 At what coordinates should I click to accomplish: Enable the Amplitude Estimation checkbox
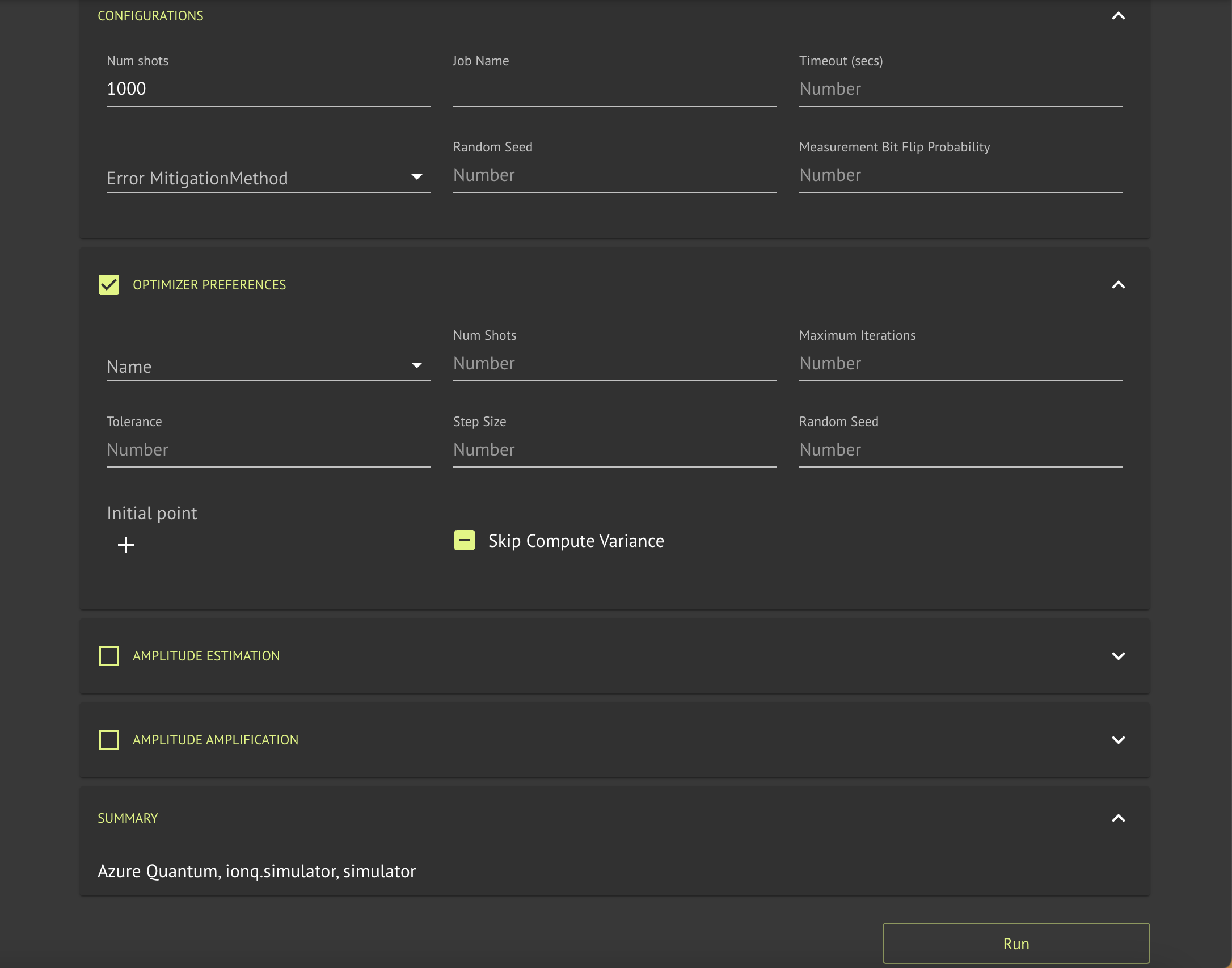[109, 656]
